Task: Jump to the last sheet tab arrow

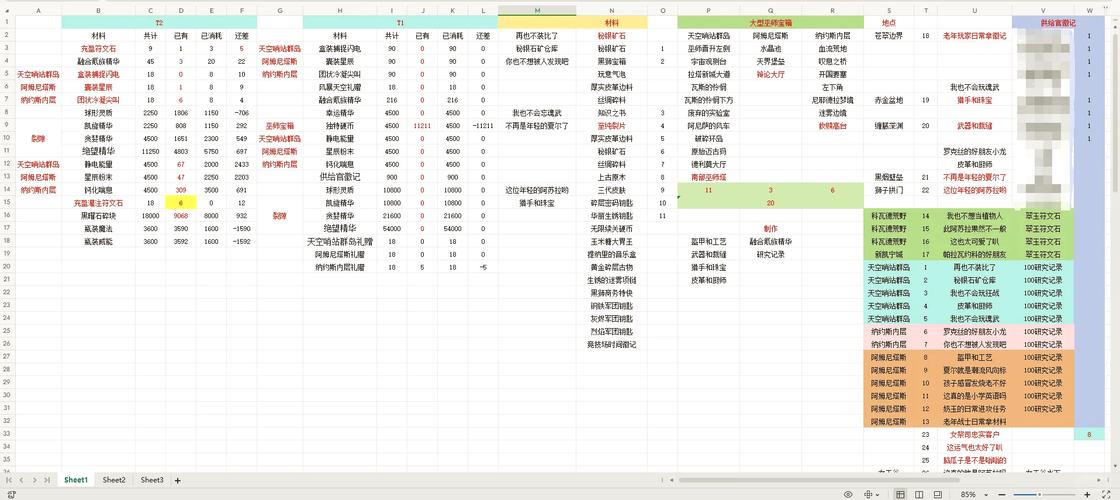Action: pos(46,480)
